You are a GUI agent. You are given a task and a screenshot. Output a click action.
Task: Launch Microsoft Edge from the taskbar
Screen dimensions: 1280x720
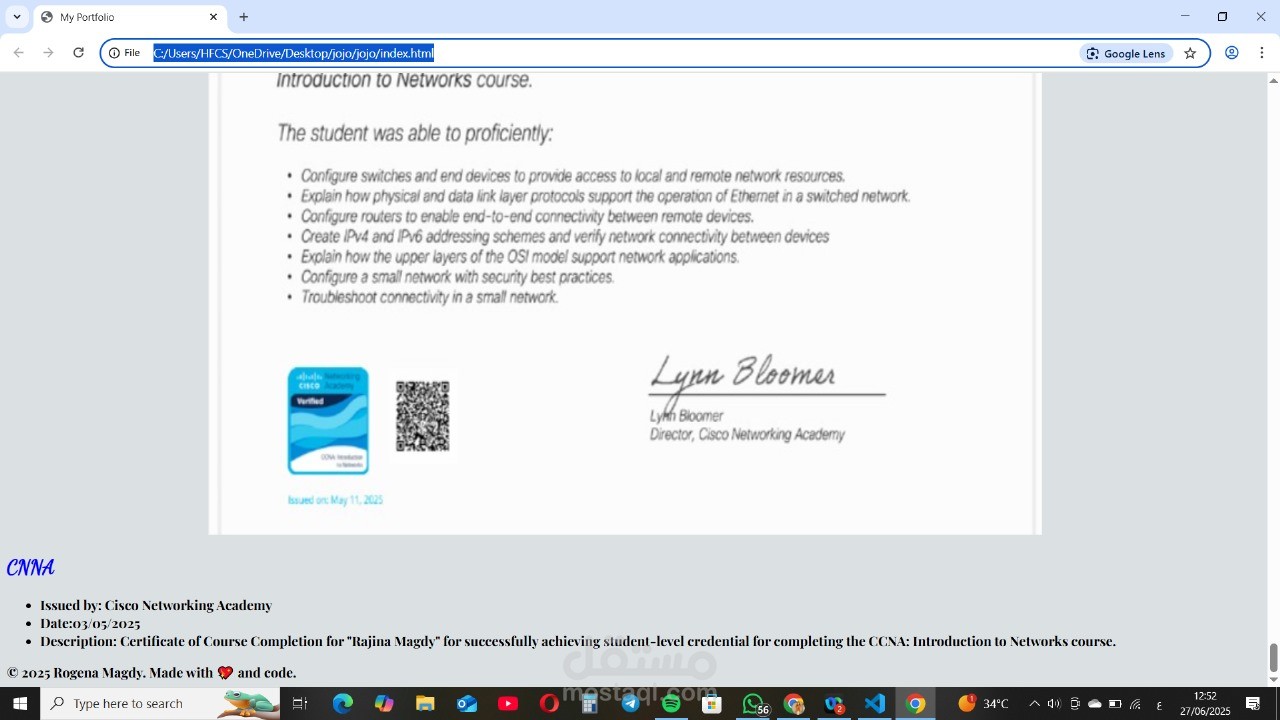(x=342, y=704)
